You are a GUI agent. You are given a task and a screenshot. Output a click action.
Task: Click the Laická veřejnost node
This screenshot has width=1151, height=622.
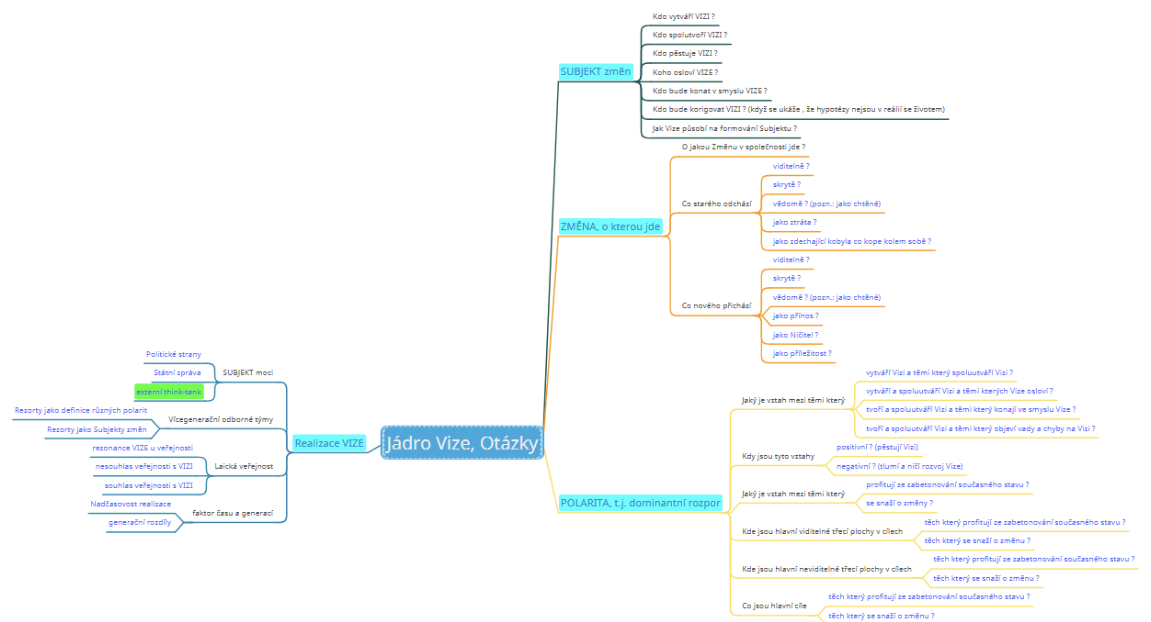click(243, 466)
